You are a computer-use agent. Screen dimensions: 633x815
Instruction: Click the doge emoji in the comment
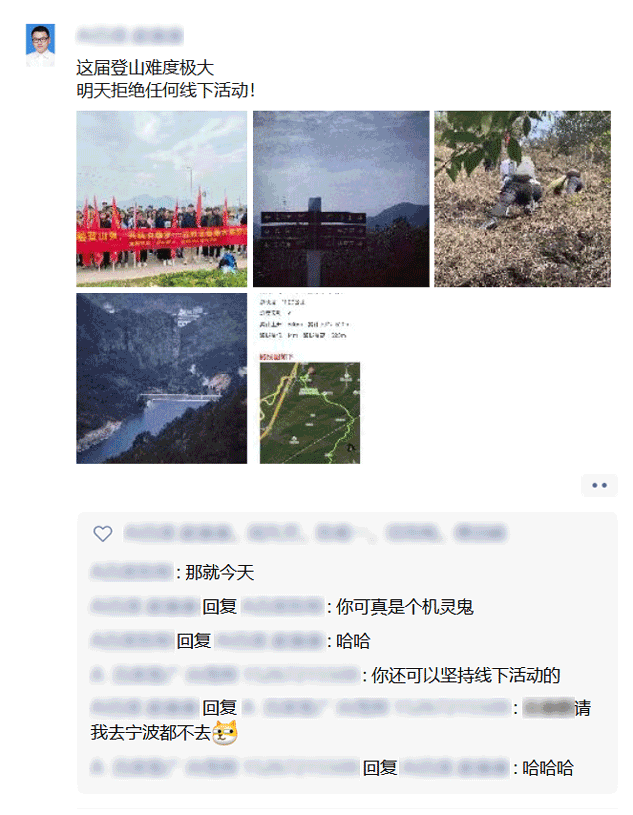click(x=225, y=733)
